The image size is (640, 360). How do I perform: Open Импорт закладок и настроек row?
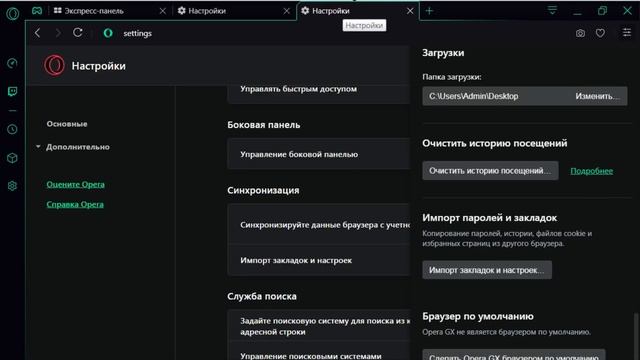[x=318, y=260]
